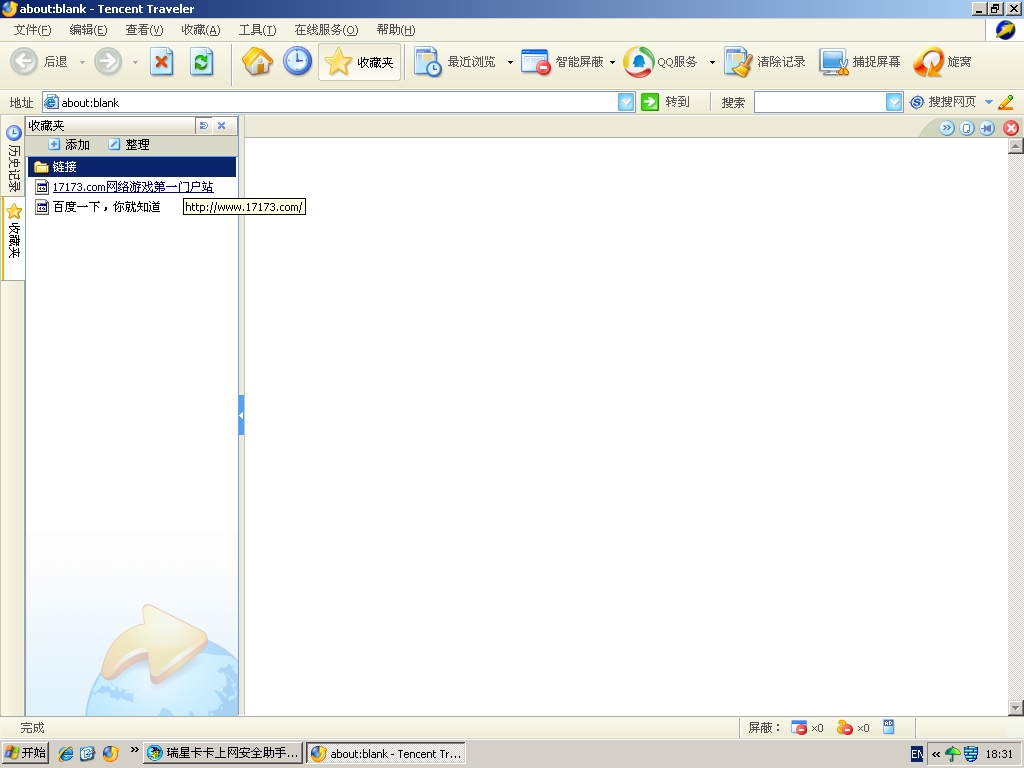Click the popup block counter in the status bar
The height and width of the screenshot is (768, 1024).
(x=807, y=728)
